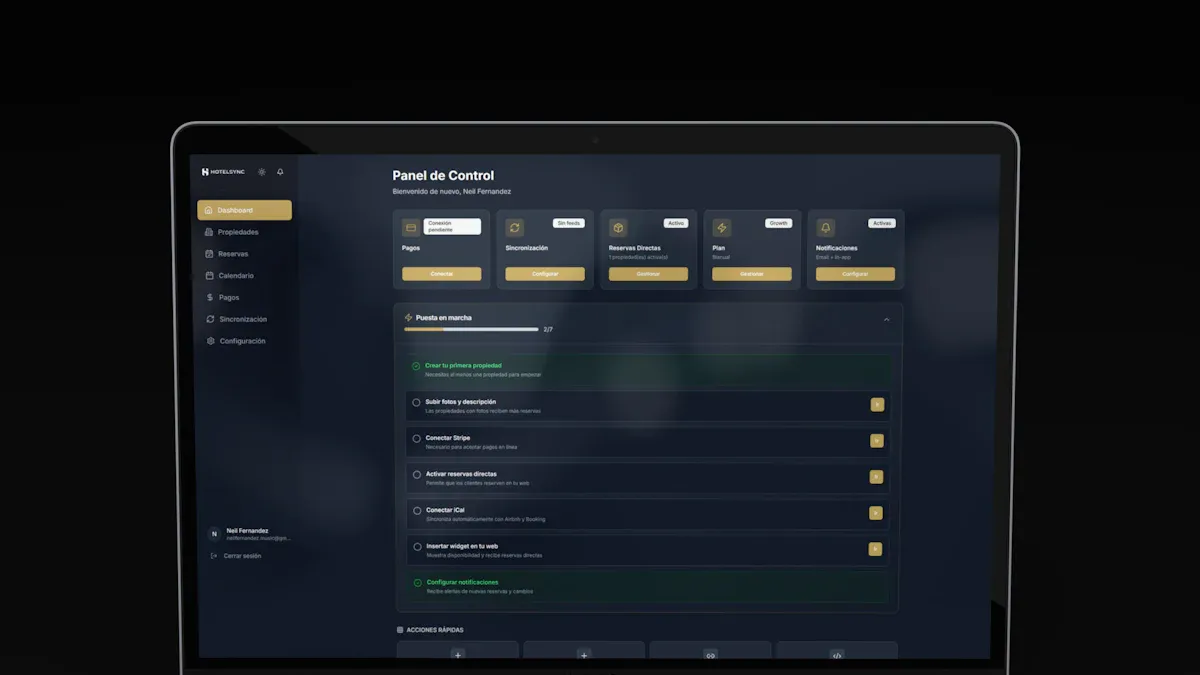The width and height of the screenshot is (1200, 675).
Task: Click the code embed quick action icon
Action: click(x=837, y=655)
